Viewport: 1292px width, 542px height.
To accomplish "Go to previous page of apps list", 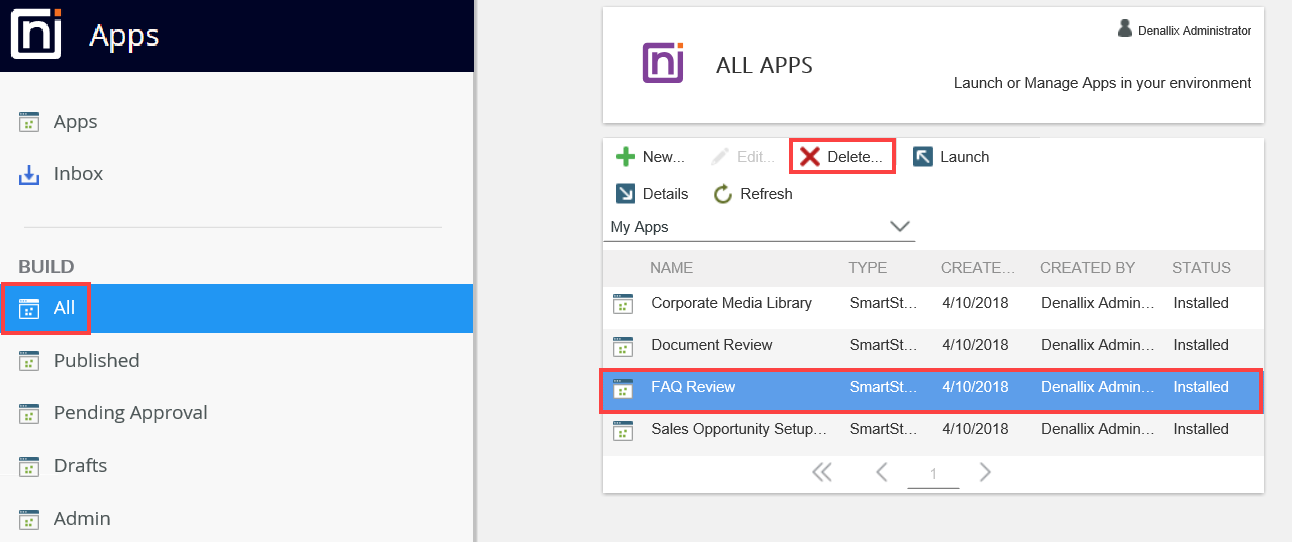I will pyautogui.click(x=881, y=472).
